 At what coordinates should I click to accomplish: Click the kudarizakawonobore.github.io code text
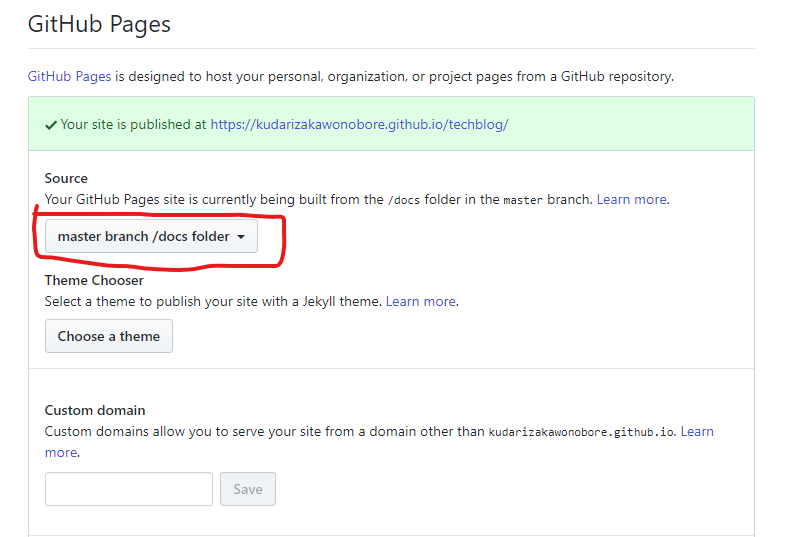coord(581,432)
